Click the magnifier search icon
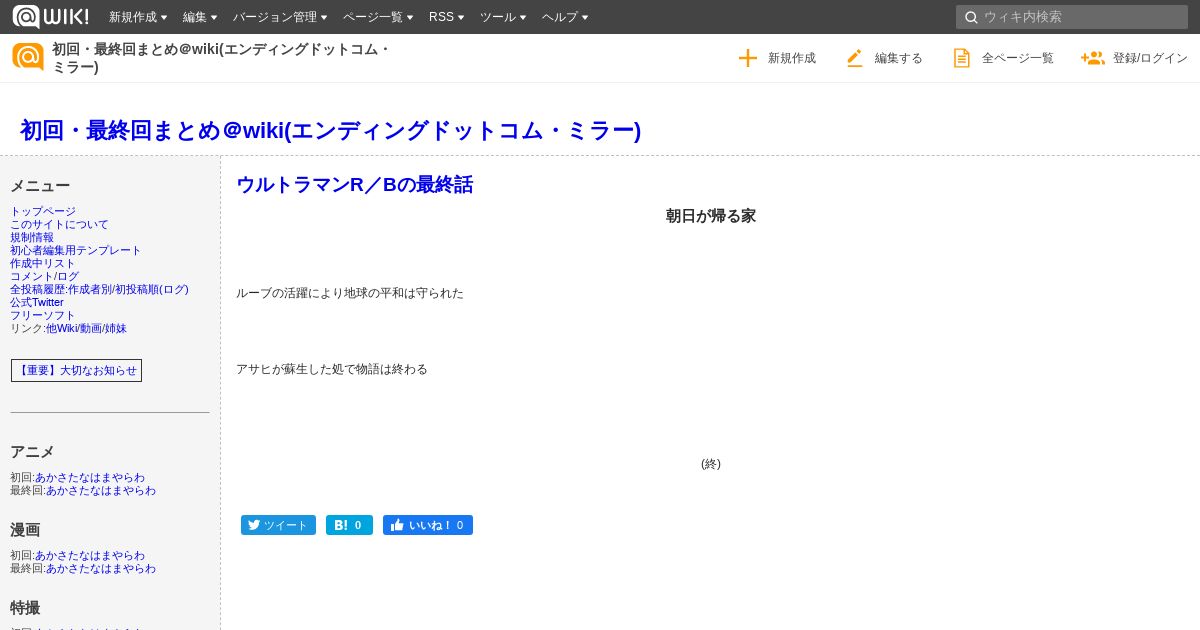 (971, 17)
